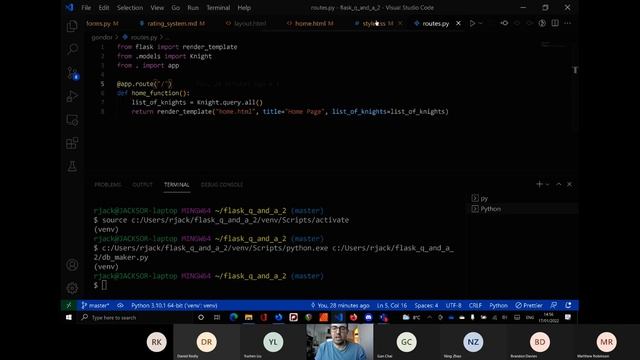Screen dimensions: 640x360
Task: Open Run and Debug view
Action: click(72, 96)
